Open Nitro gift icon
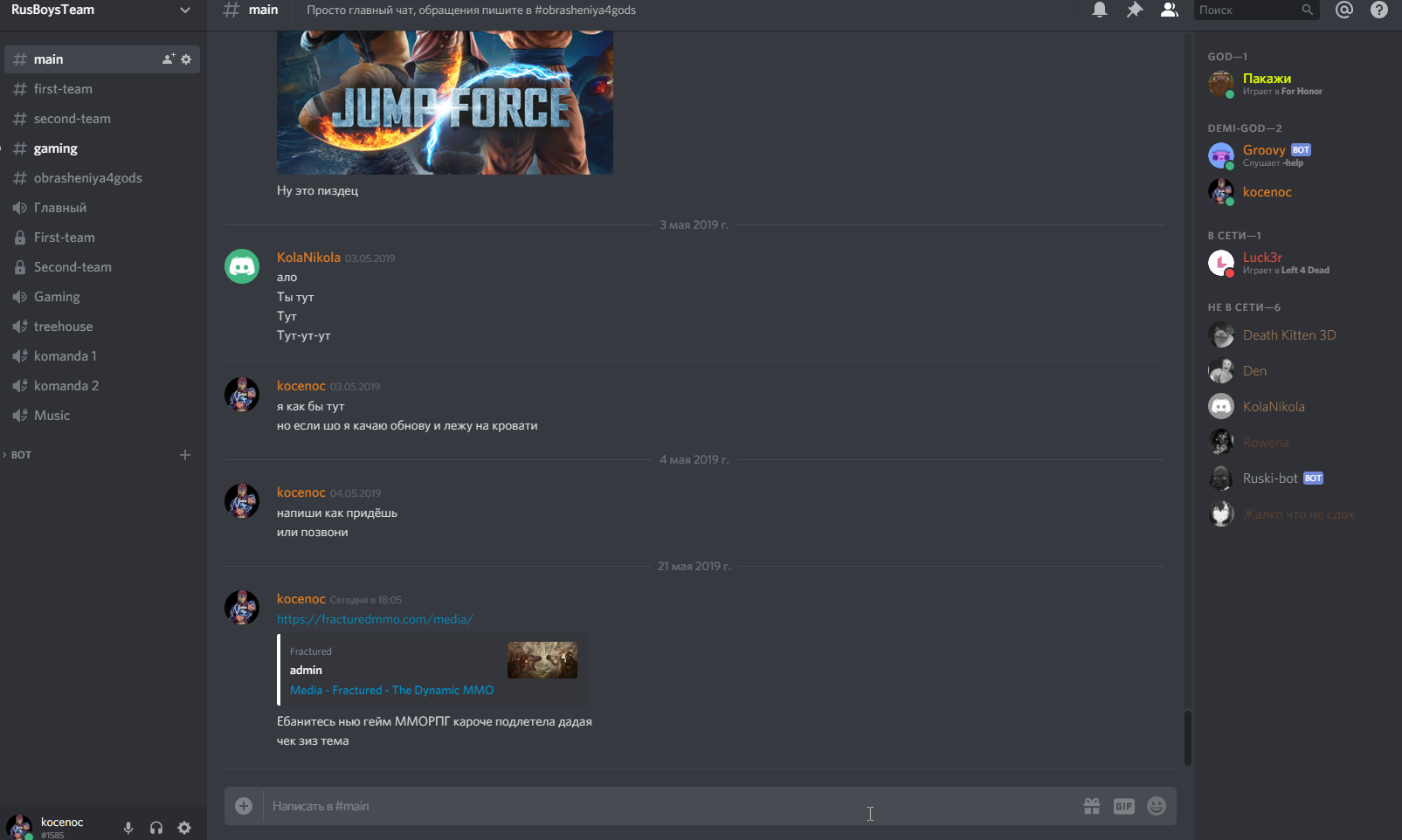This screenshot has height=840, width=1402. (x=1092, y=806)
